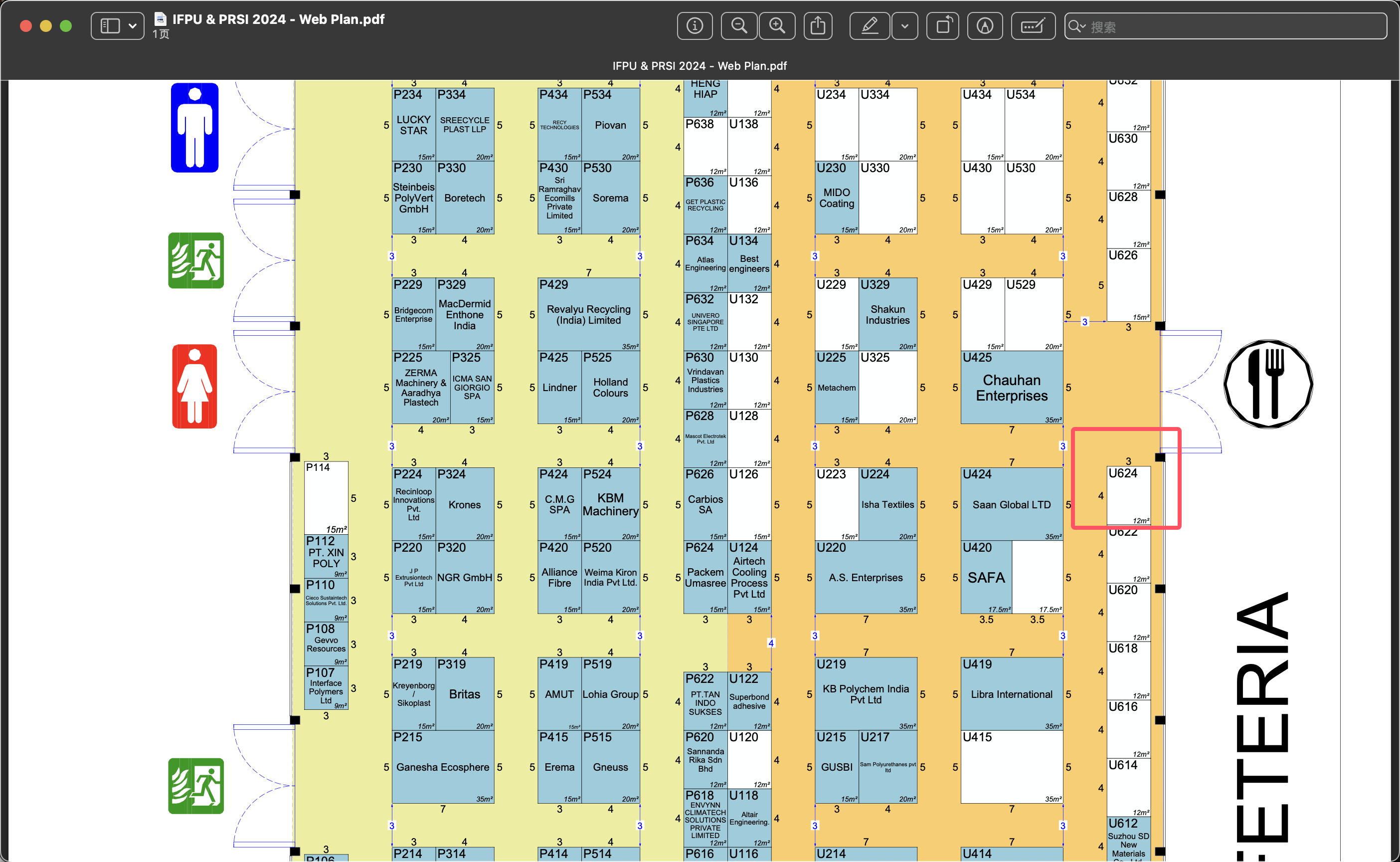This screenshot has height=862, width=1400.
Task: Click booth P626 Carbios SA
Action: (x=705, y=504)
